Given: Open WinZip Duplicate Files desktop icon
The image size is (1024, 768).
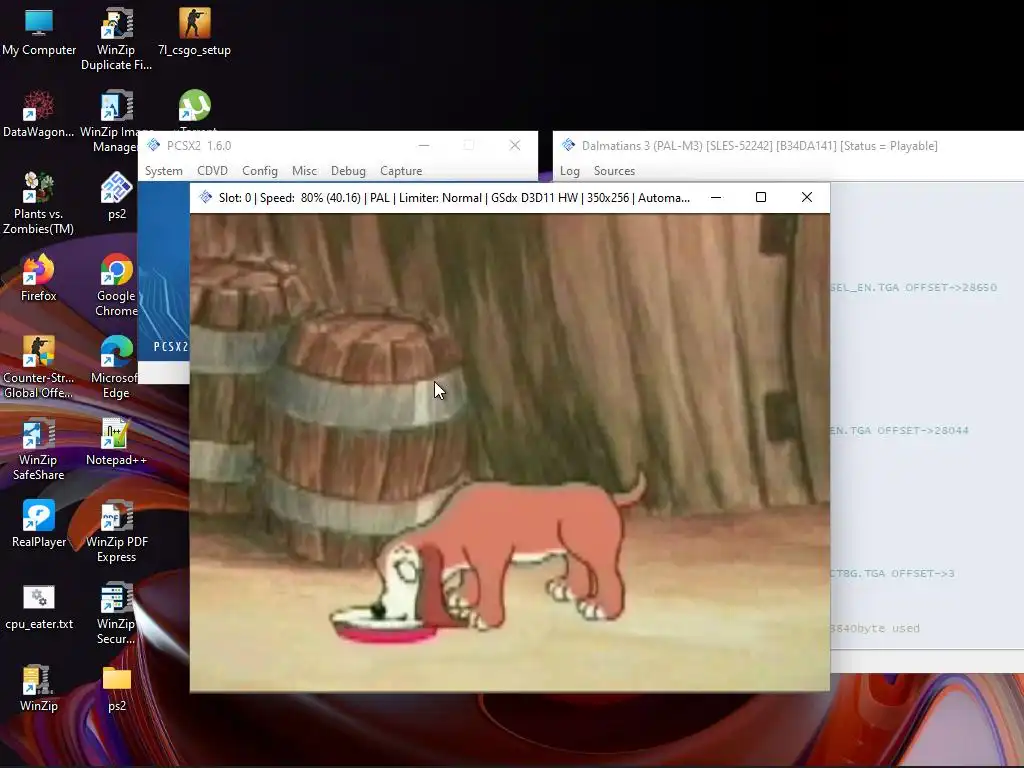Looking at the screenshot, I should click(x=116, y=39).
